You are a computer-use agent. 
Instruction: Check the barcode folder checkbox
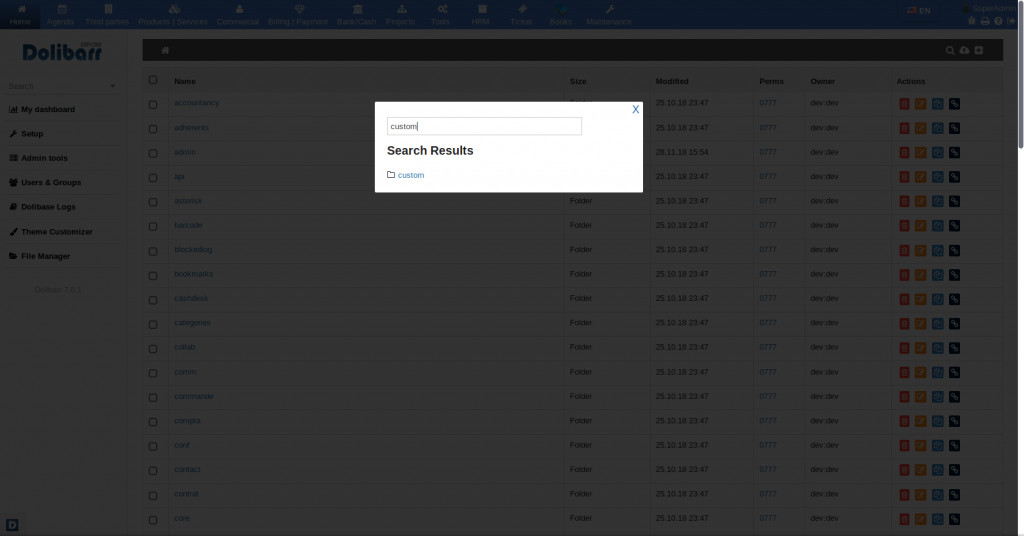pyautogui.click(x=153, y=227)
